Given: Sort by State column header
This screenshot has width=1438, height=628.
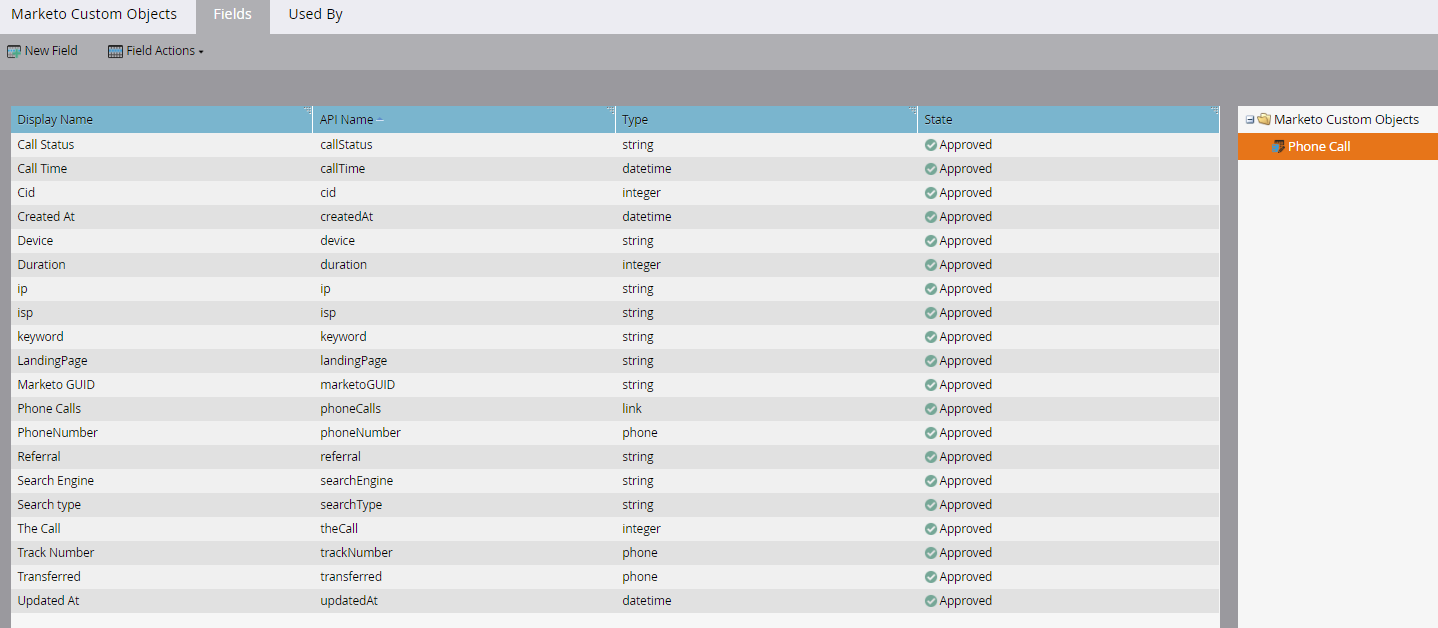Looking at the screenshot, I should point(938,119).
